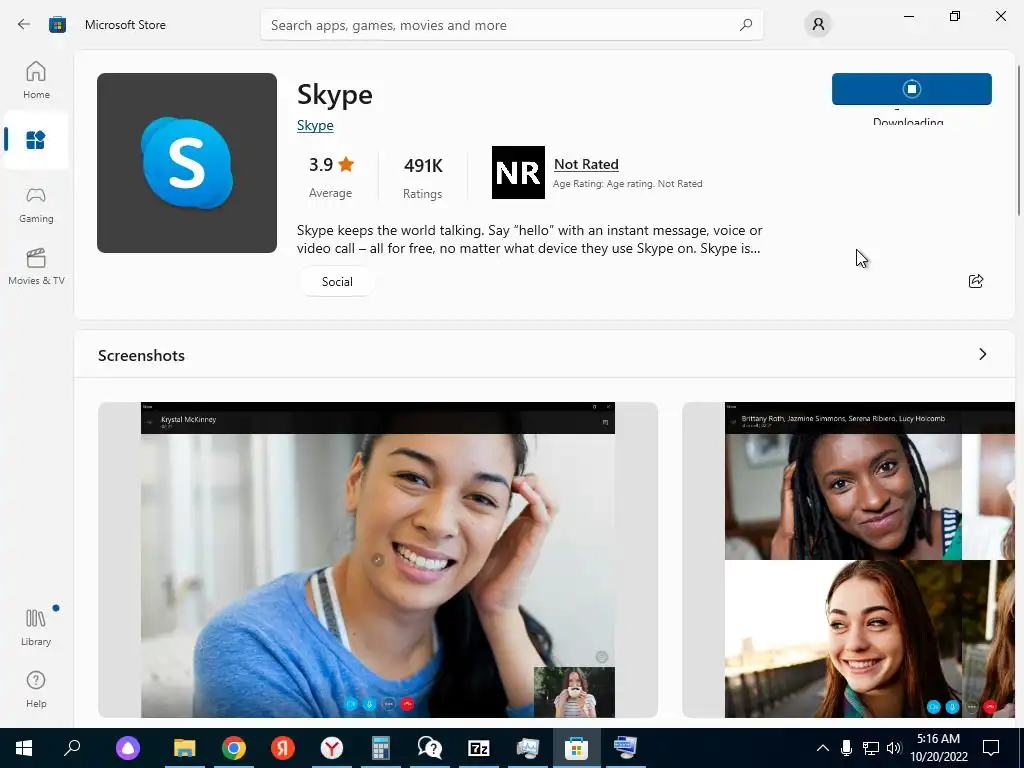Open the Skype publisher link
Viewport: 1024px width, 768px height.
pyautogui.click(x=315, y=125)
